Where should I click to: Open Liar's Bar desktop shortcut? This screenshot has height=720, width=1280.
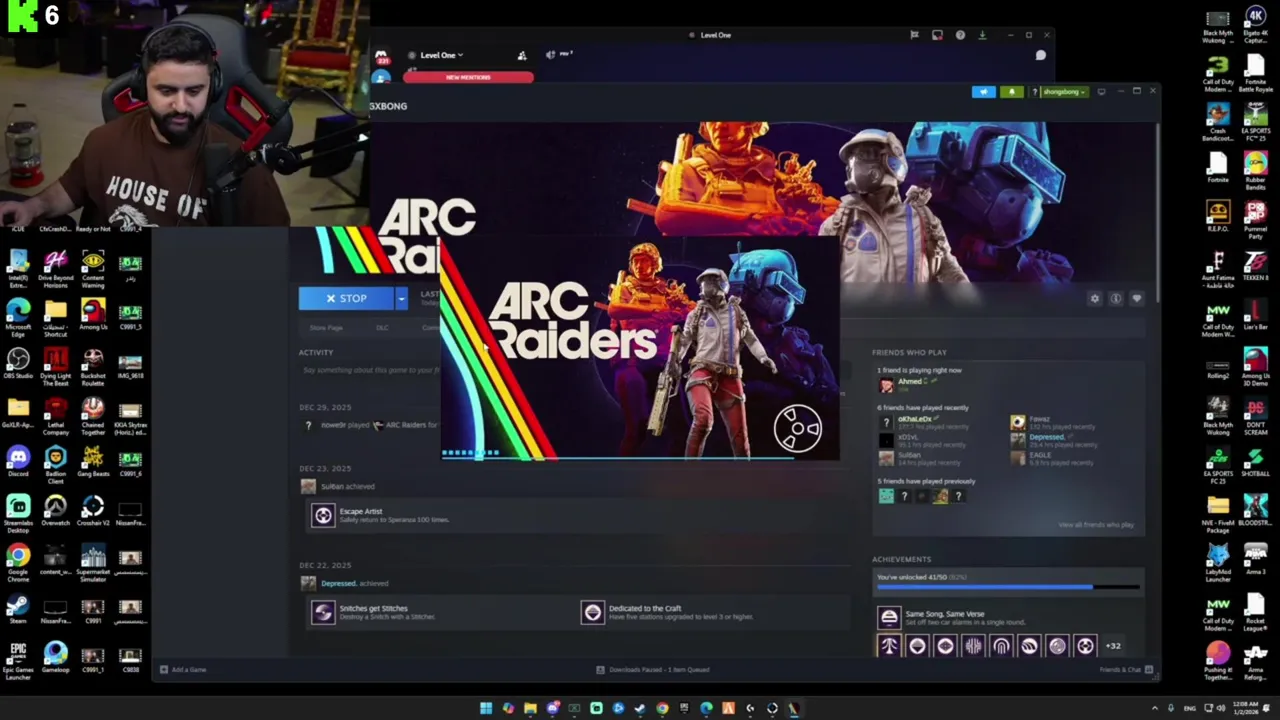click(1255, 313)
